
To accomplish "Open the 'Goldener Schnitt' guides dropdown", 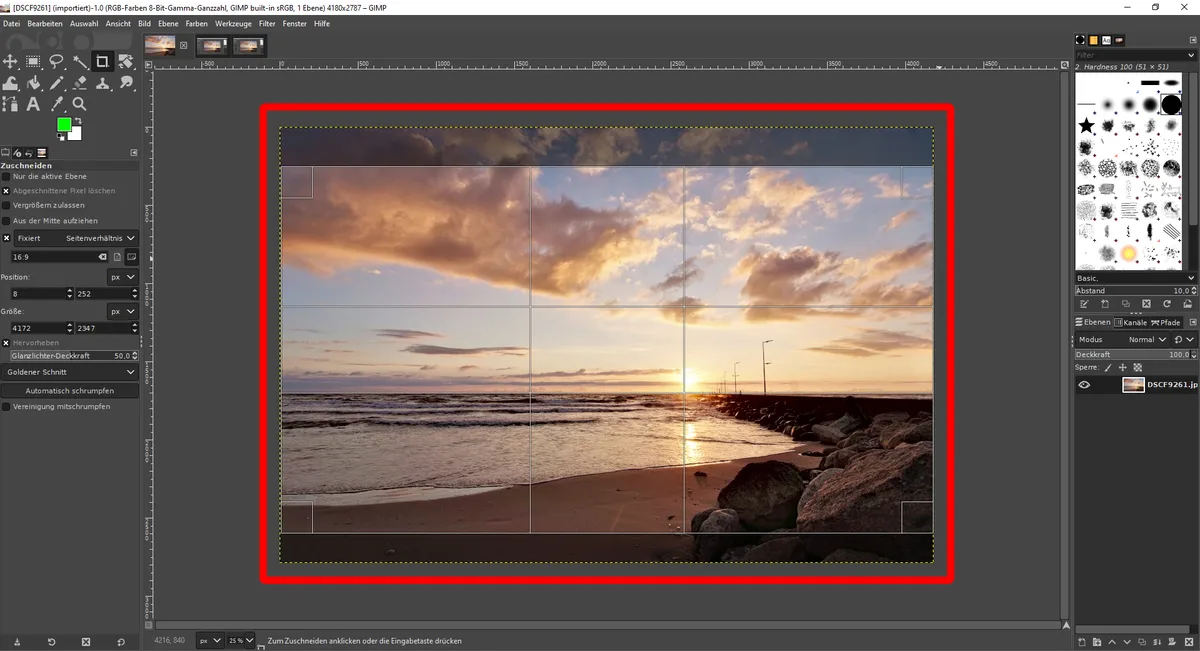I will click(x=70, y=372).
